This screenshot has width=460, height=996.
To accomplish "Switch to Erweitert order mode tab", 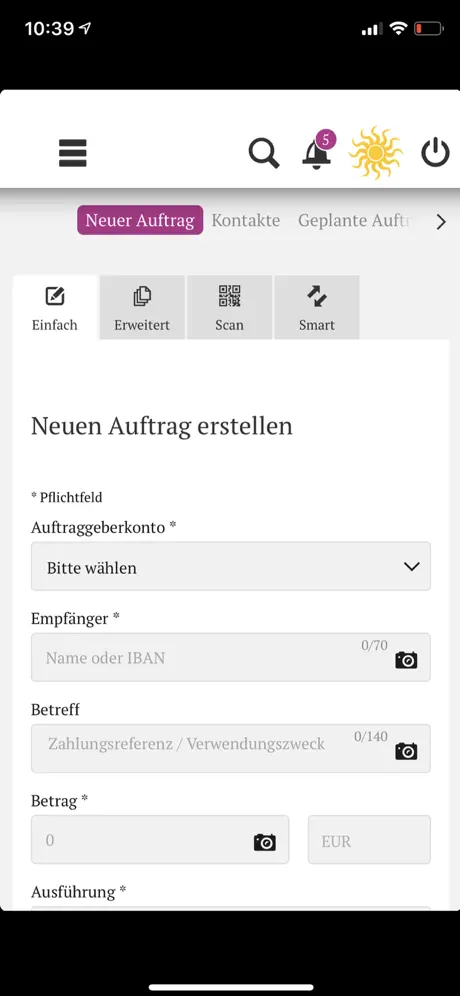I will (x=142, y=307).
